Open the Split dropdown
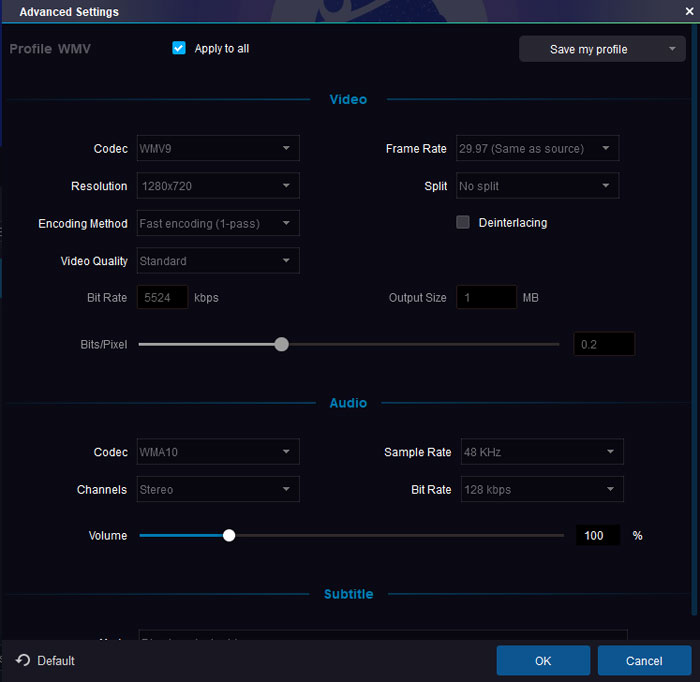 (x=538, y=186)
